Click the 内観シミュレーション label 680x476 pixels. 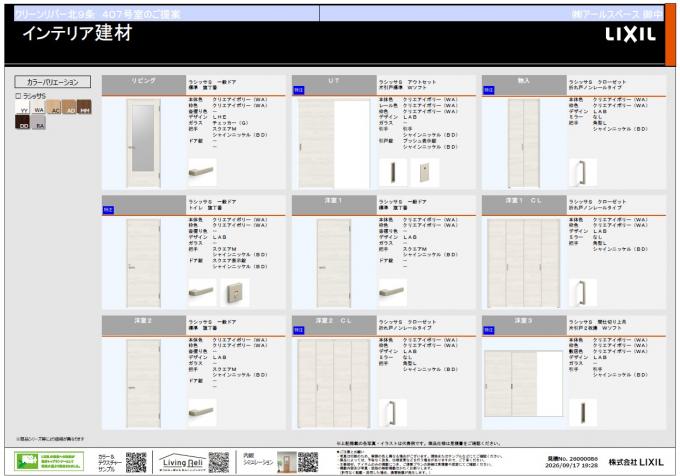[258, 459]
